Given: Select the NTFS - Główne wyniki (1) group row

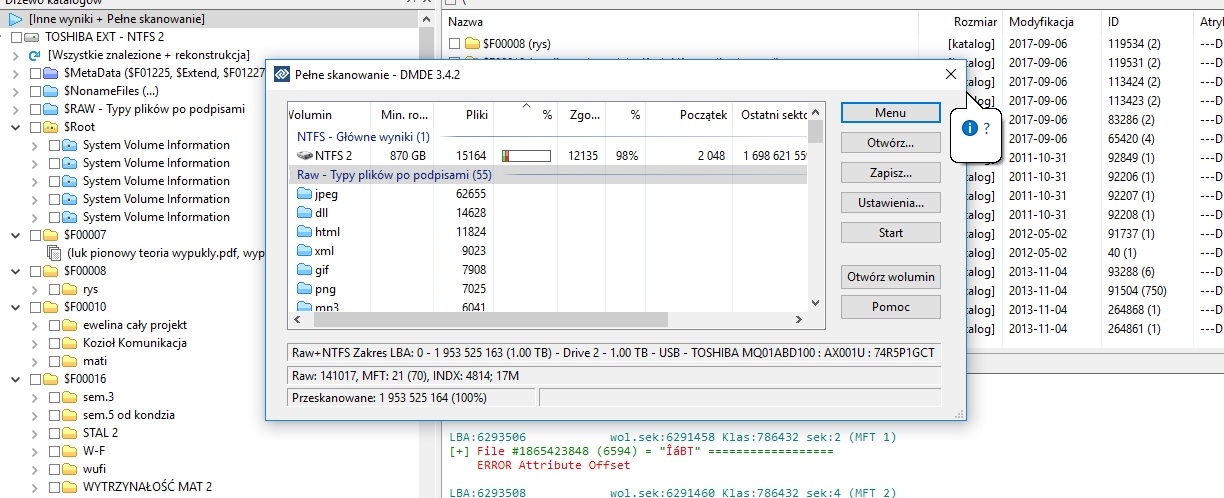Looking at the screenshot, I should click(x=548, y=136).
